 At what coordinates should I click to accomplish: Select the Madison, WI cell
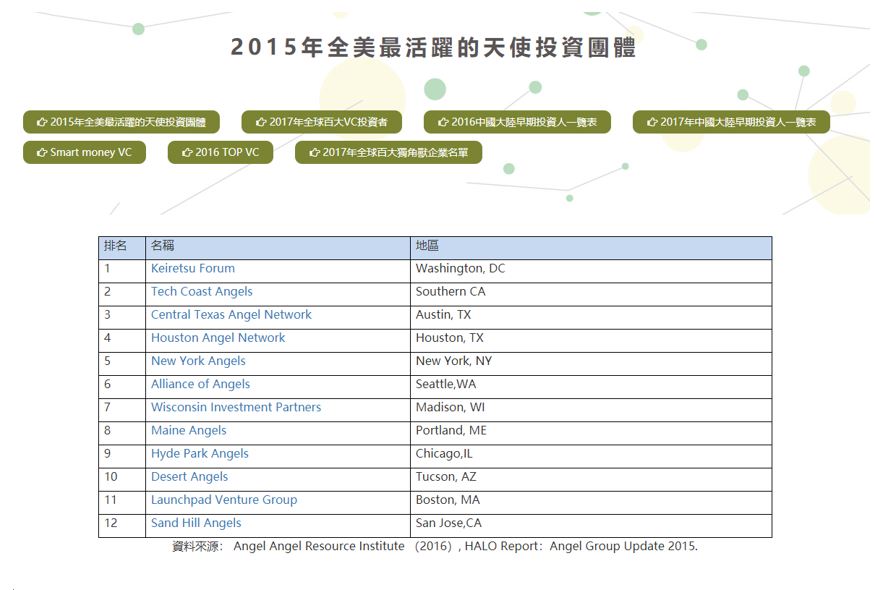pyautogui.click(x=591, y=410)
